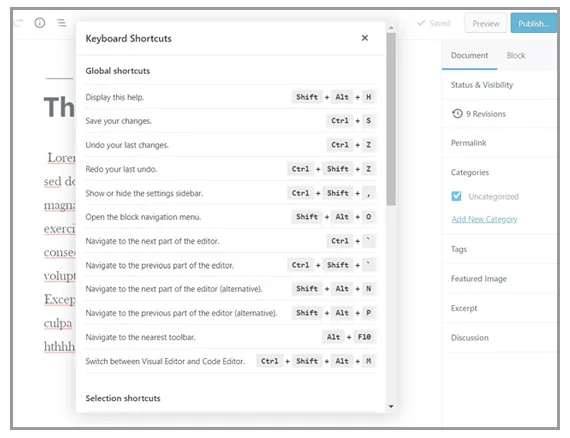The image size is (570, 438).
Task: Close the Keyboard Shortcuts dialog
Action: pyautogui.click(x=365, y=38)
